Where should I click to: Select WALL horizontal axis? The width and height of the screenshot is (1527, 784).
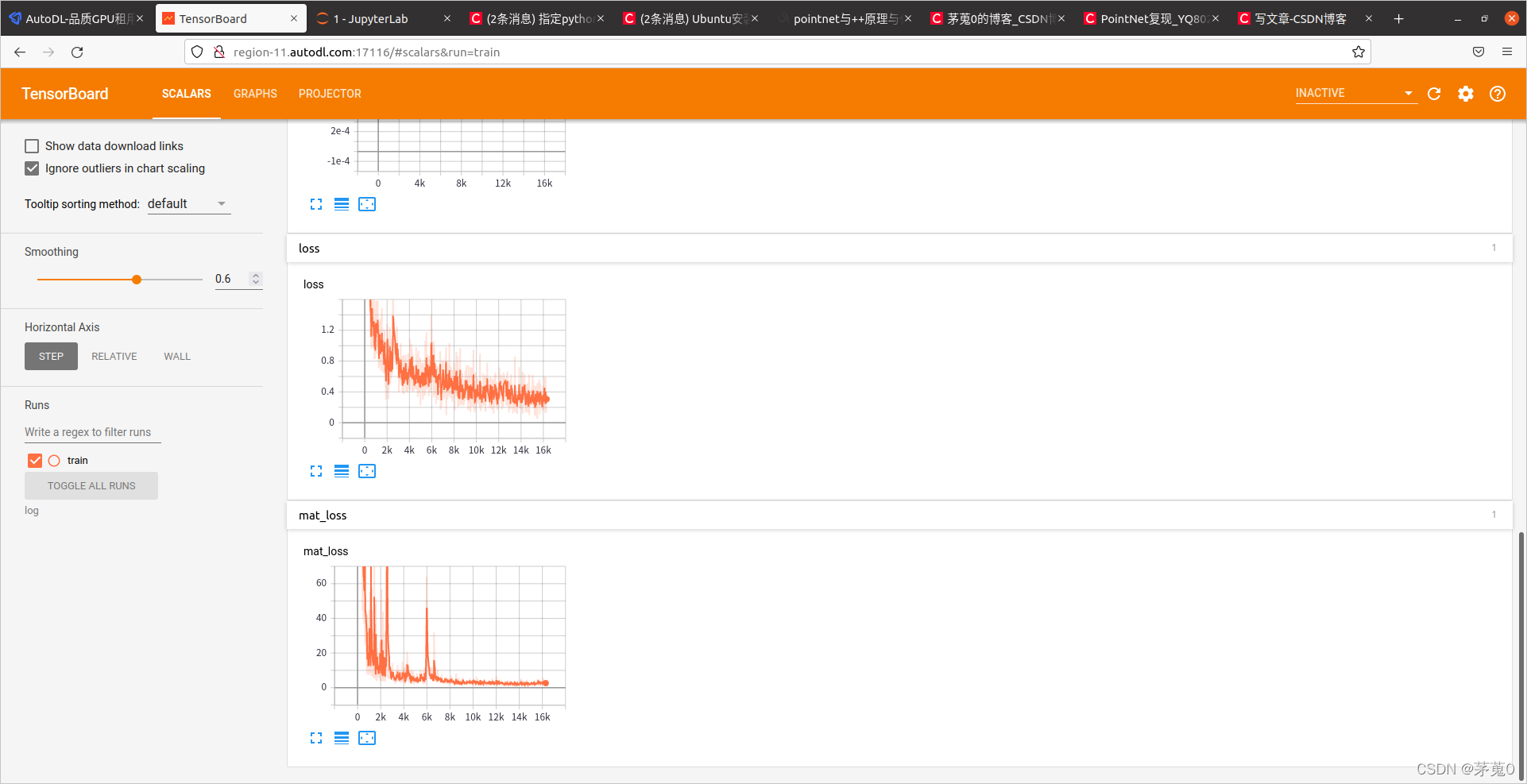click(x=177, y=356)
